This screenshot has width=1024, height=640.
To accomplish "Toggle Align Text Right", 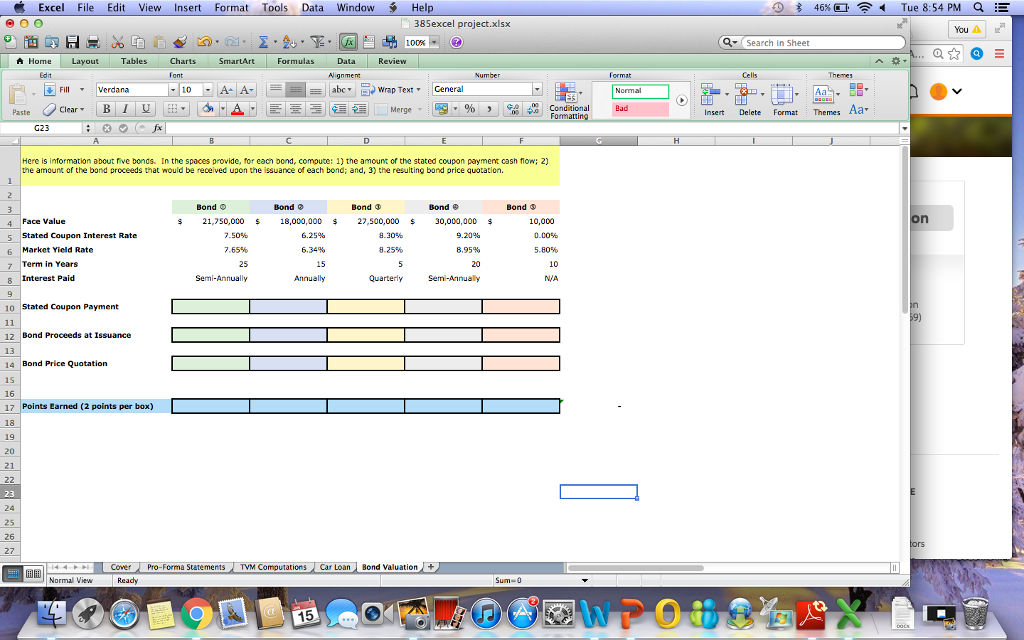I will [x=316, y=109].
